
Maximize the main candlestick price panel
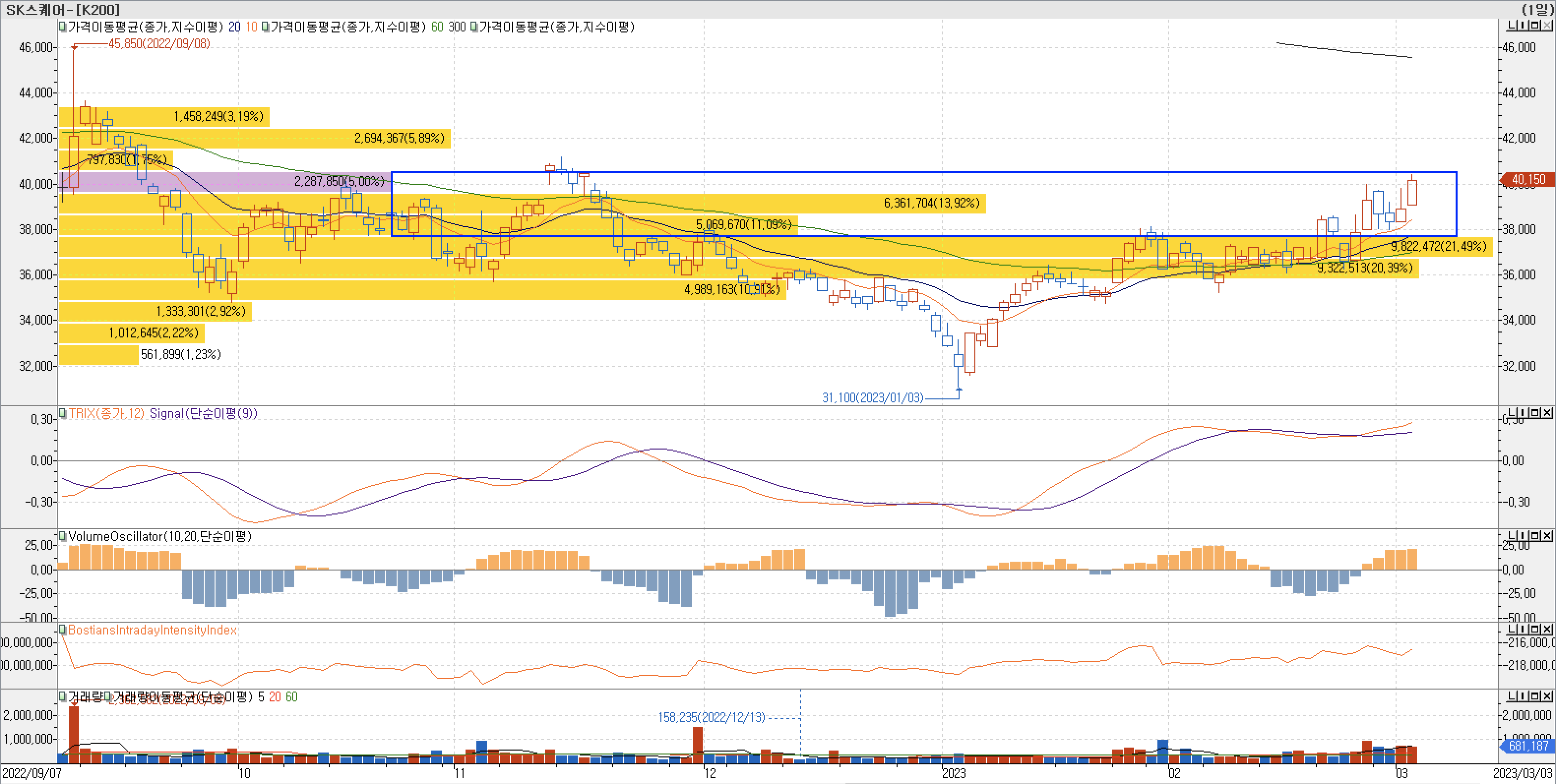(1535, 26)
